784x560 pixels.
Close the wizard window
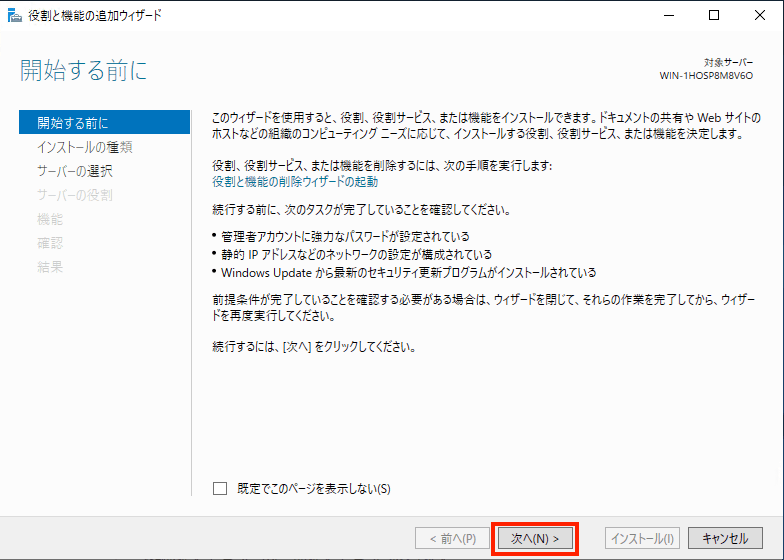click(x=760, y=16)
